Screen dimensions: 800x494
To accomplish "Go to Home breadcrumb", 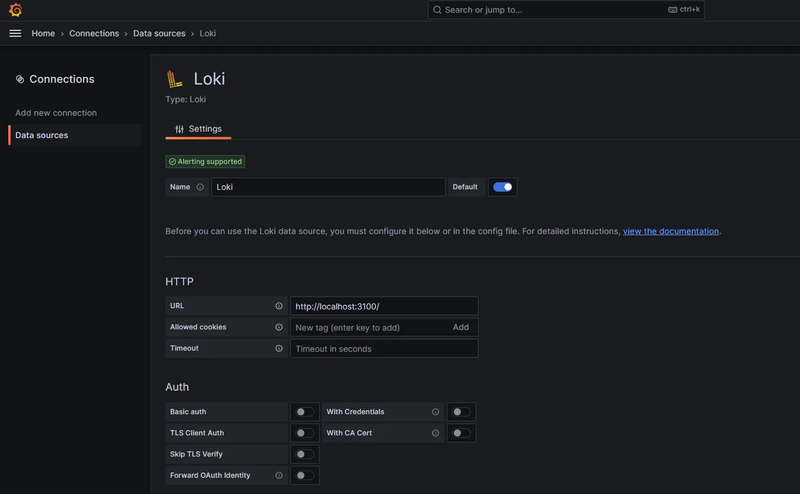I will (x=43, y=33).
